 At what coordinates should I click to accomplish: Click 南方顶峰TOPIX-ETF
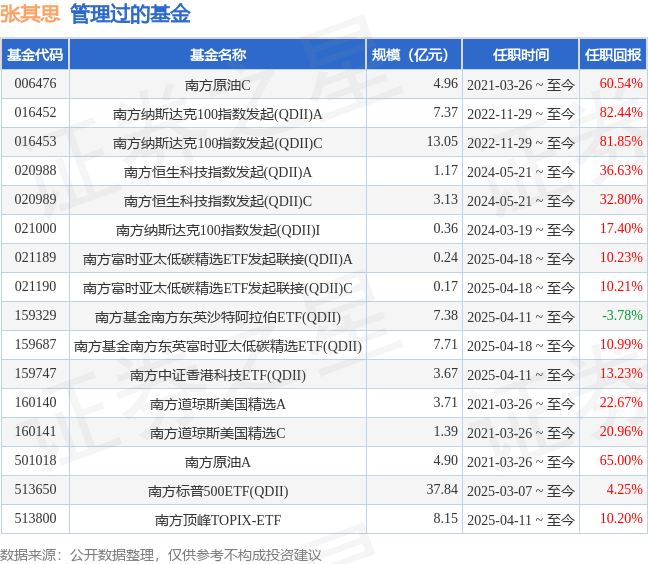(x=218, y=520)
